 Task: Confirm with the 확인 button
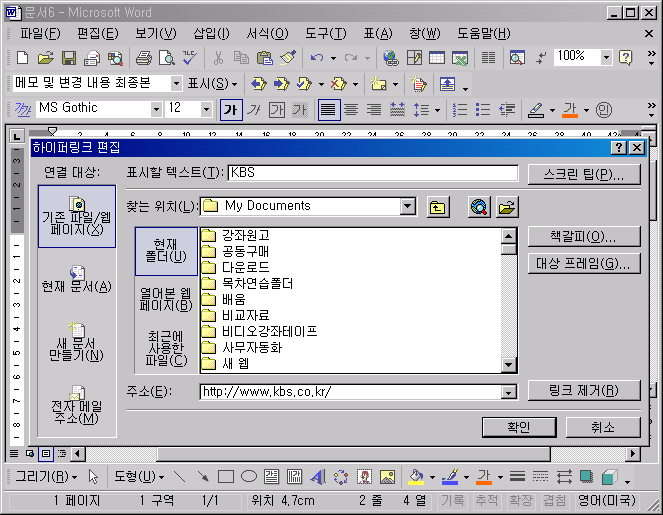point(519,427)
